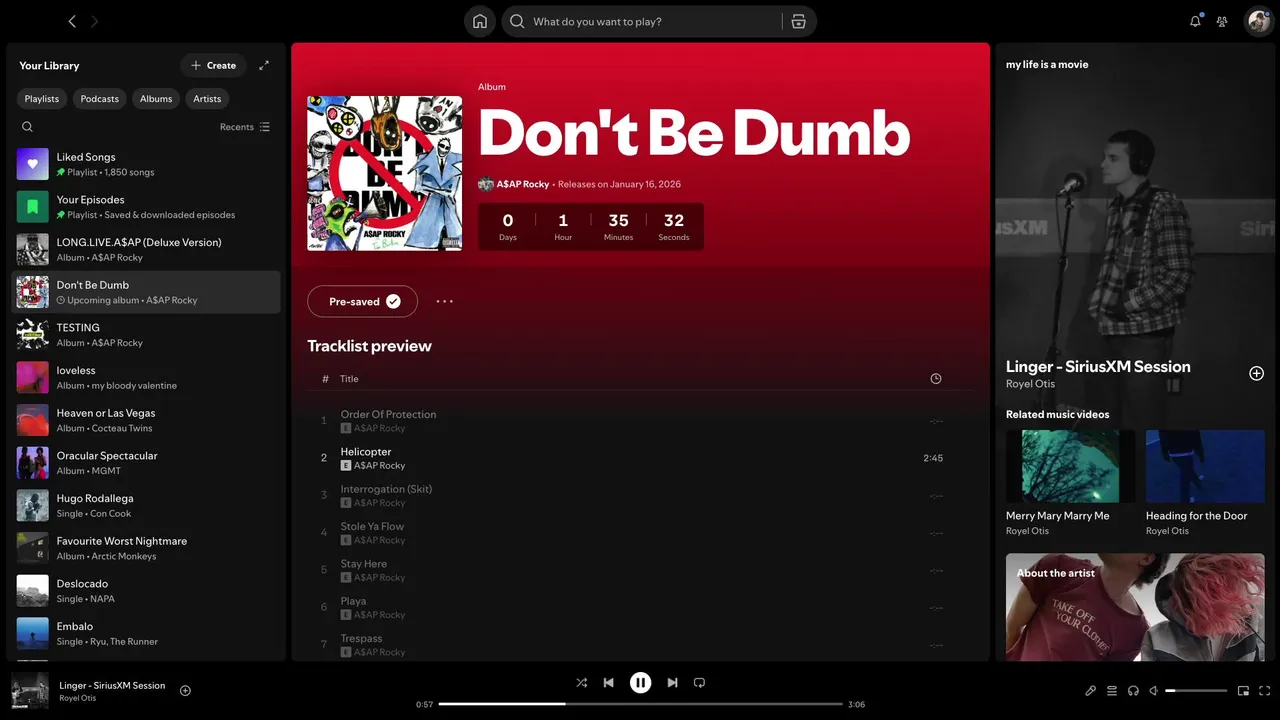1280x720 pixels.
Task: Filter library by Playlists
Action: (x=42, y=98)
